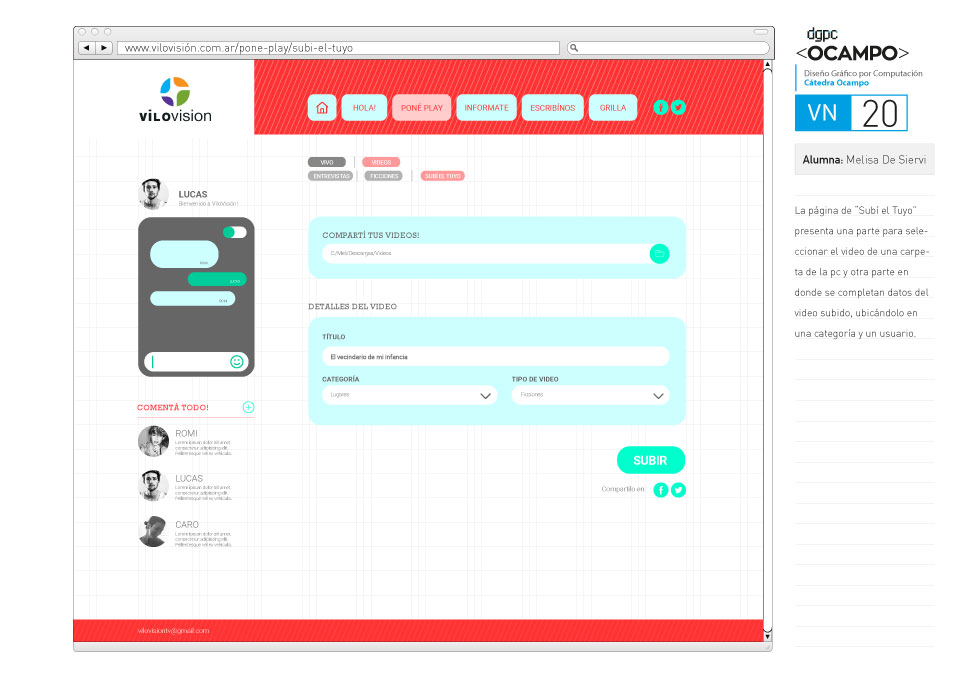Share on Twitter below the SUBIR button
The image size is (960, 678).
click(678, 490)
